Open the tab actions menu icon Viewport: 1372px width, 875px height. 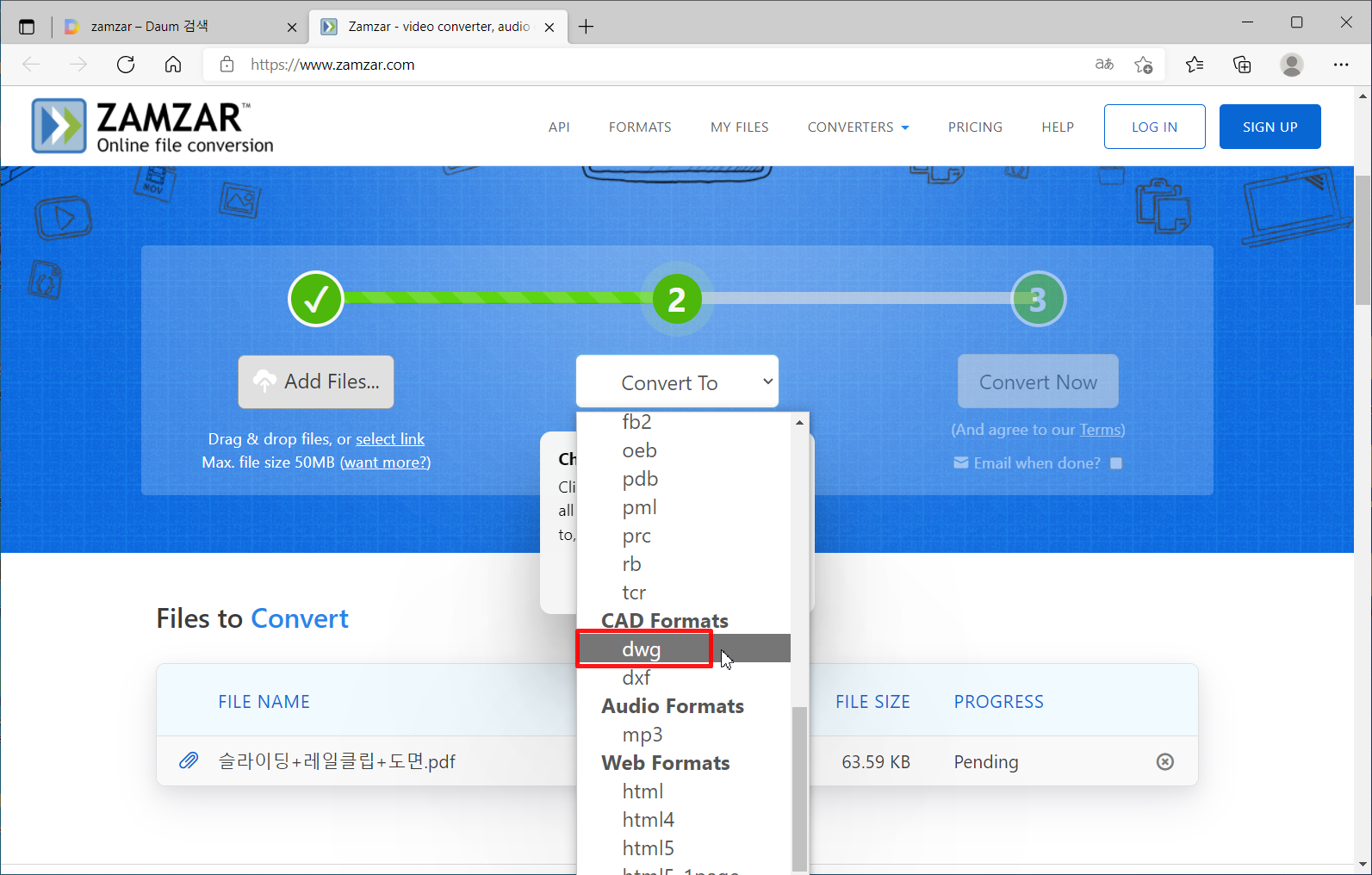tap(27, 27)
